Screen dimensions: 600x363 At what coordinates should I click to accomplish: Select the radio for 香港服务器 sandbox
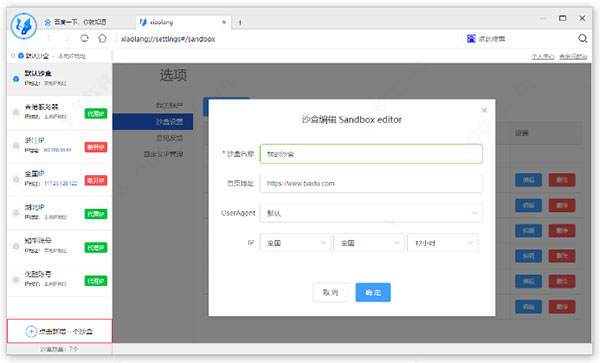click(x=16, y=112)
